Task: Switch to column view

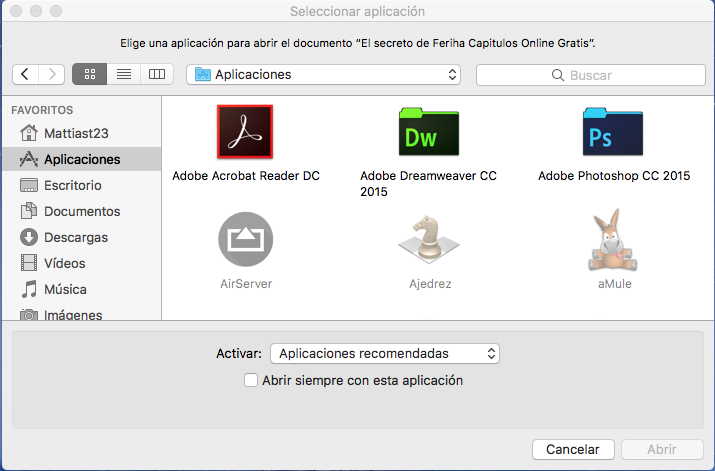Action: (157, 74)
